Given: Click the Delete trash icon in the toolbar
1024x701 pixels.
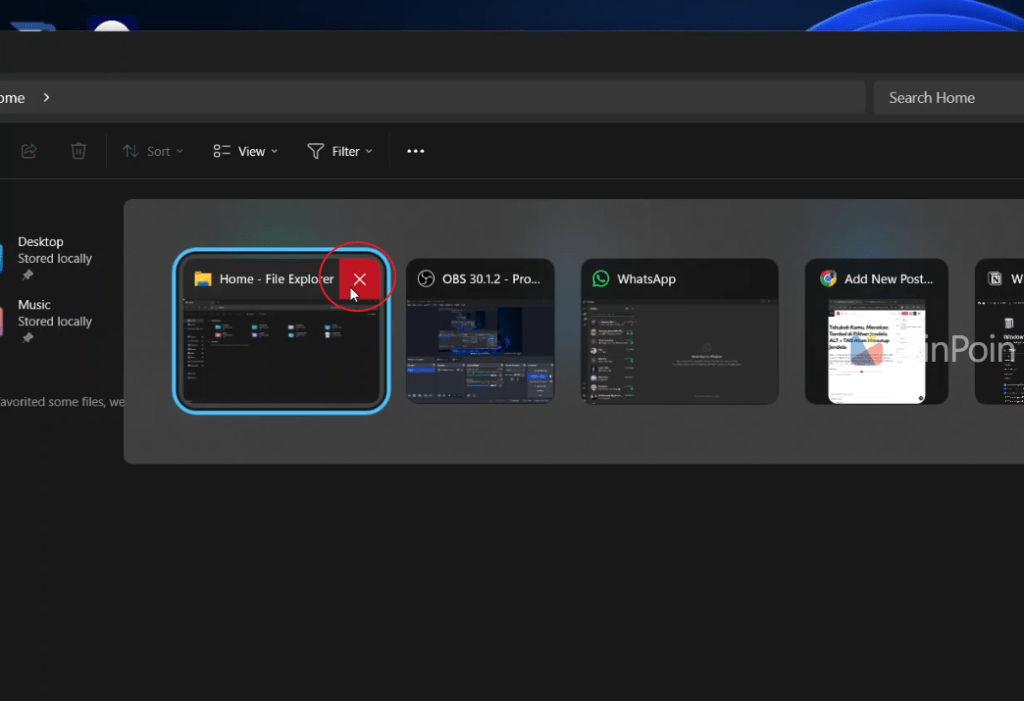Looking at the screenshot, I should (x=78, y=150).
